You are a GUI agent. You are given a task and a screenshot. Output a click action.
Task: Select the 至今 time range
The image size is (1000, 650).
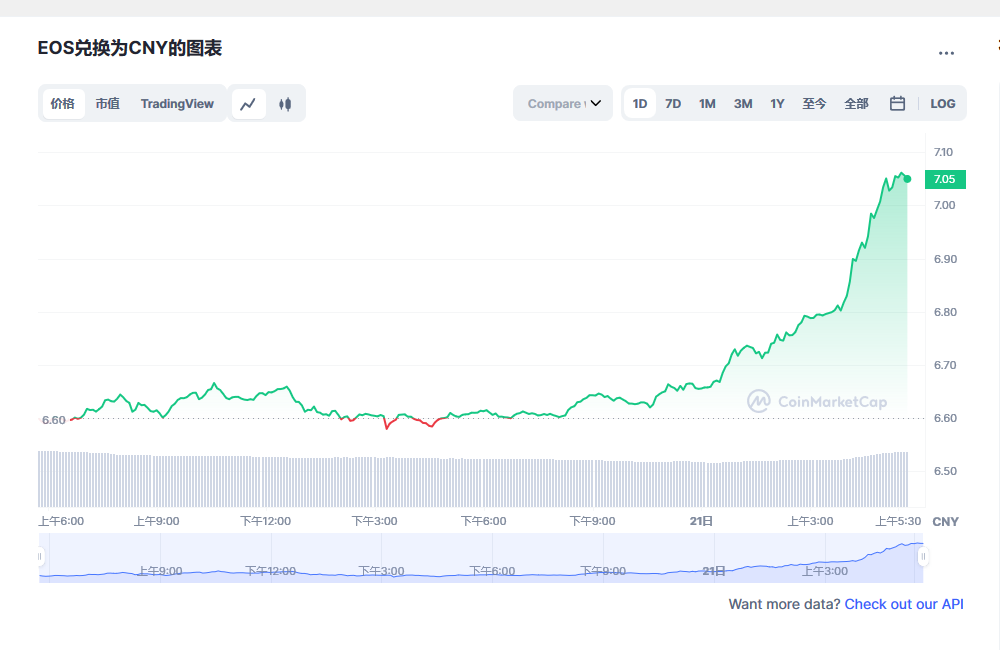pyautogui.click(x=814, y=103)
